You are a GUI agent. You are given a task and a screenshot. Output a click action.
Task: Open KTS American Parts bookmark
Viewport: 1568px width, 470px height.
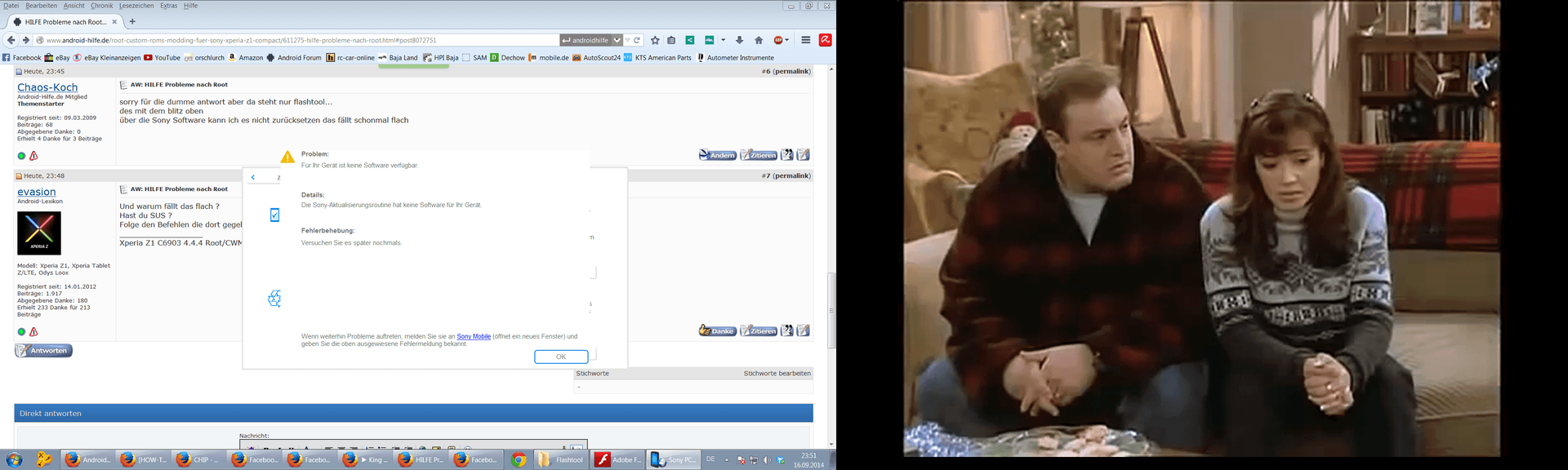click(657, 58)
